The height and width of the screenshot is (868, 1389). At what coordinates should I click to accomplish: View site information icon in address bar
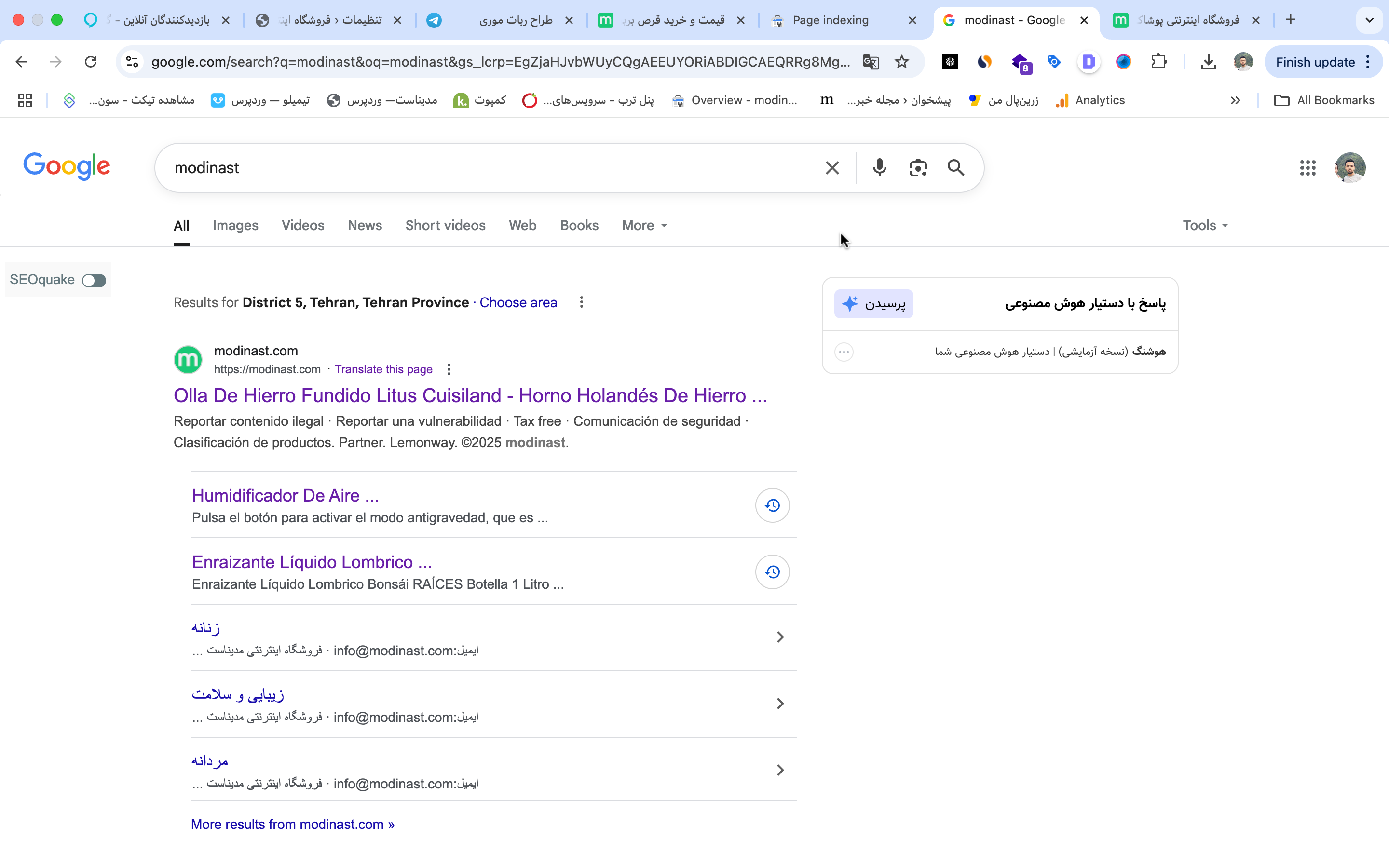133,62
